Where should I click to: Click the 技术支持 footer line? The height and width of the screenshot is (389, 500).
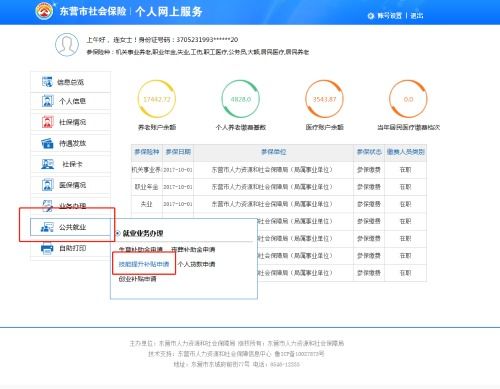click(236, 354)
